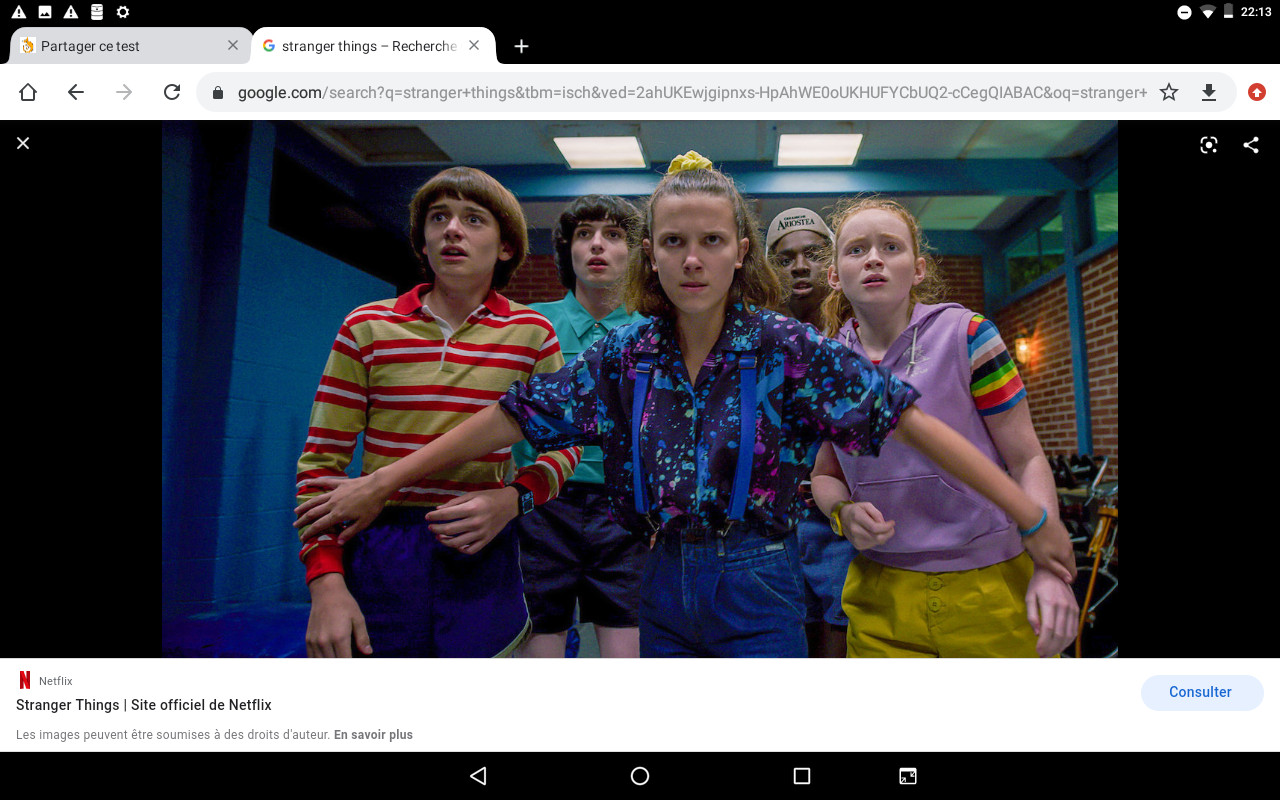1280x800 pixels.
Task: Navigate back with the back arrow
Action: tap(76, 92)
